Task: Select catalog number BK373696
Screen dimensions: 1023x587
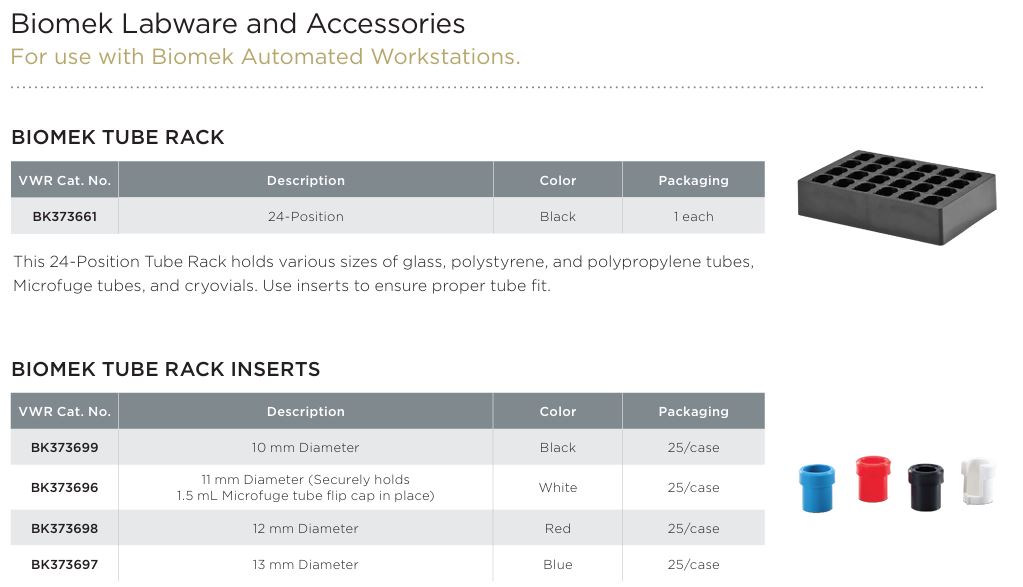Action: (x=64, y=487)
